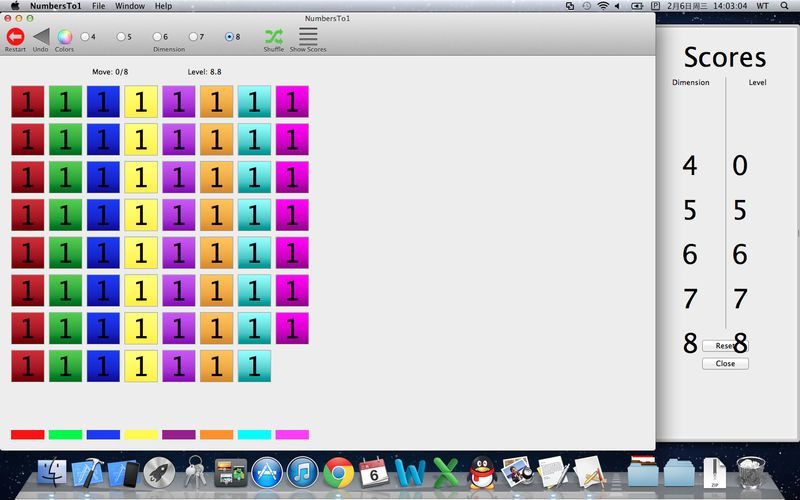
Task: Open the File menu
Action: point(98,6)
